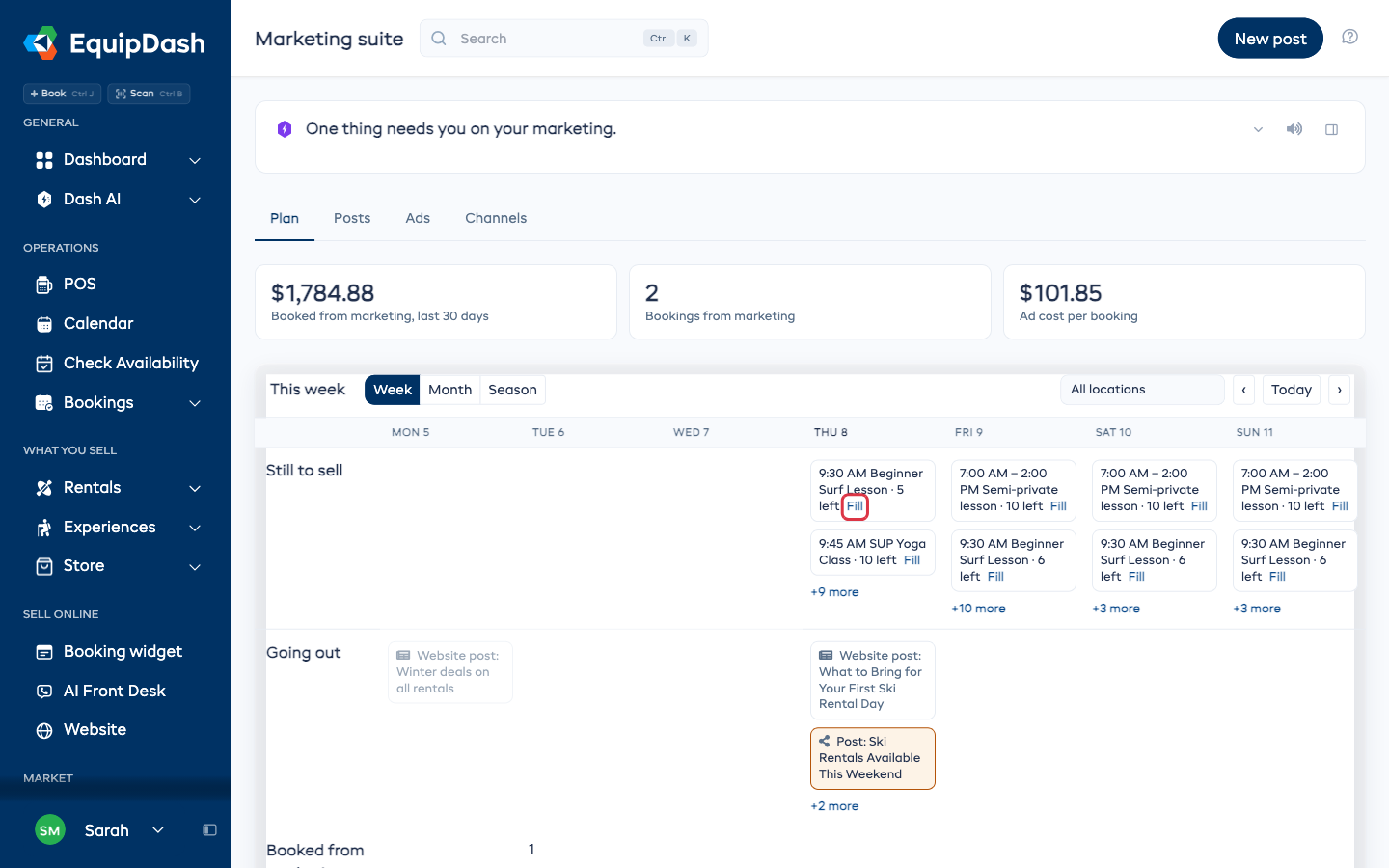Screen dimensions: 1389x868
Task: Expand the Experiences submenu chevron
Action: (195, 528)
